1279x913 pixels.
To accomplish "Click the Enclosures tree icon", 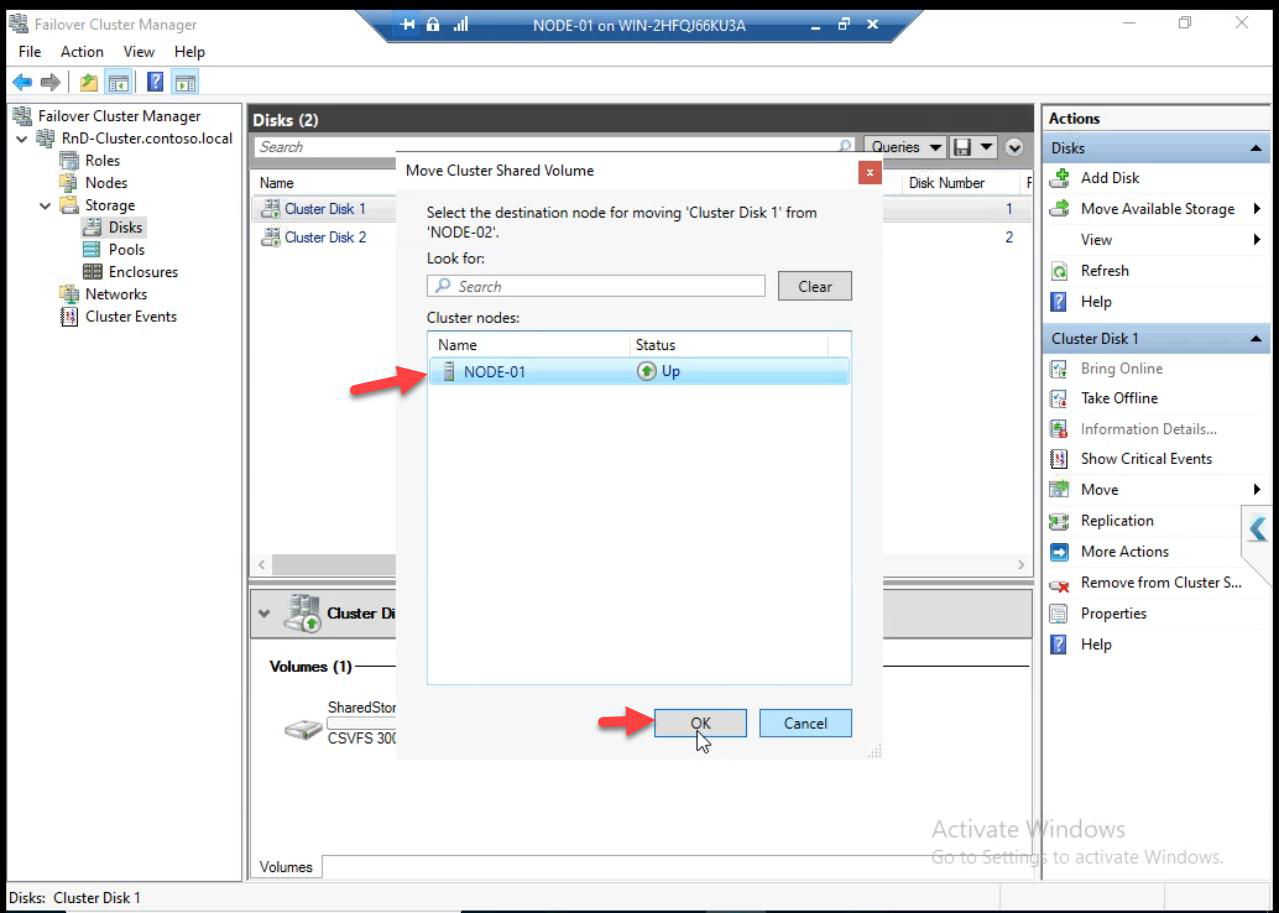I will tap(92, 272).
